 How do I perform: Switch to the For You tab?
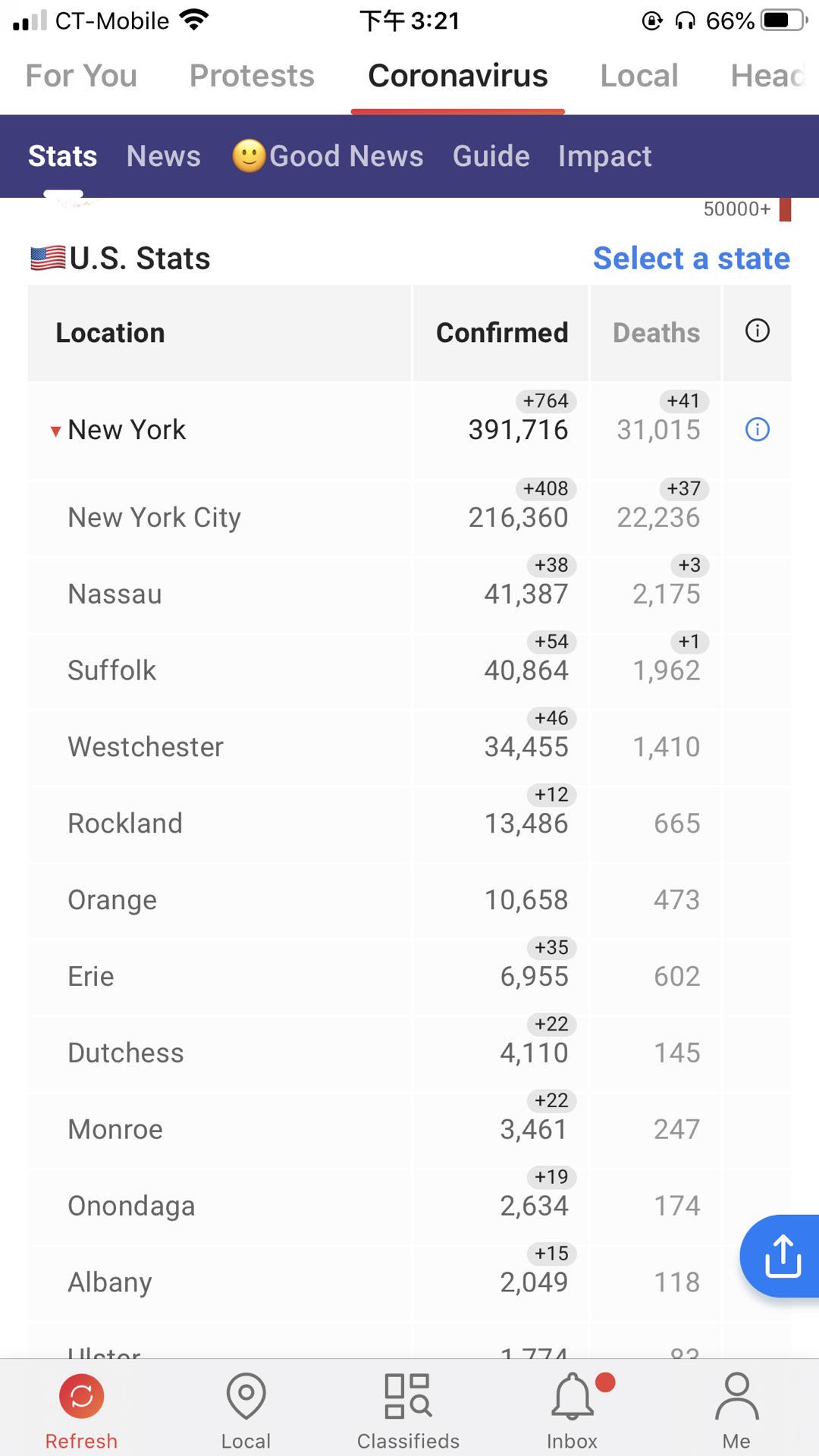pyautogui.click(x=81, y=76)
